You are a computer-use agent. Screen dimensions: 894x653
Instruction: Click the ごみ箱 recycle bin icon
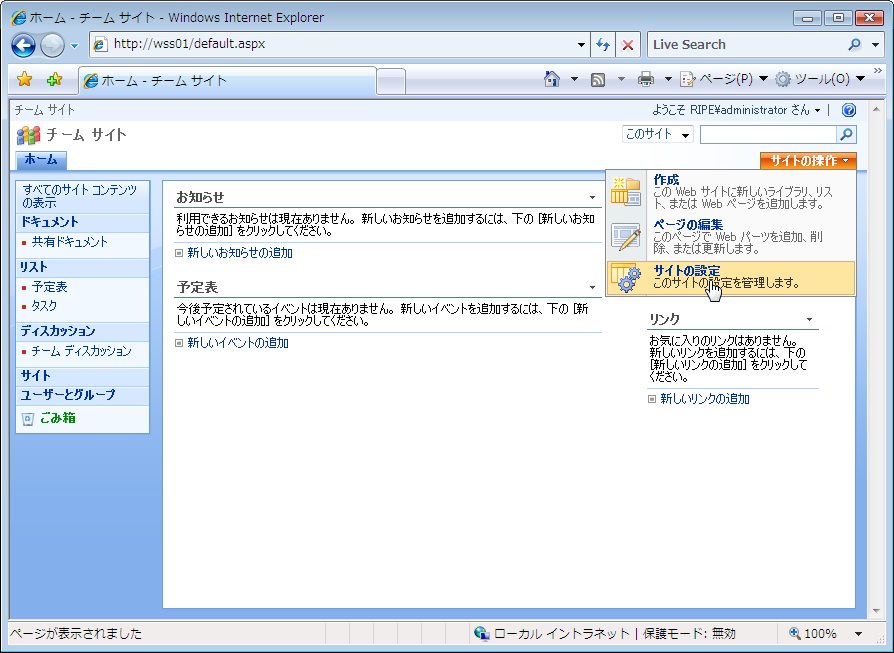(x=27, y=419)
